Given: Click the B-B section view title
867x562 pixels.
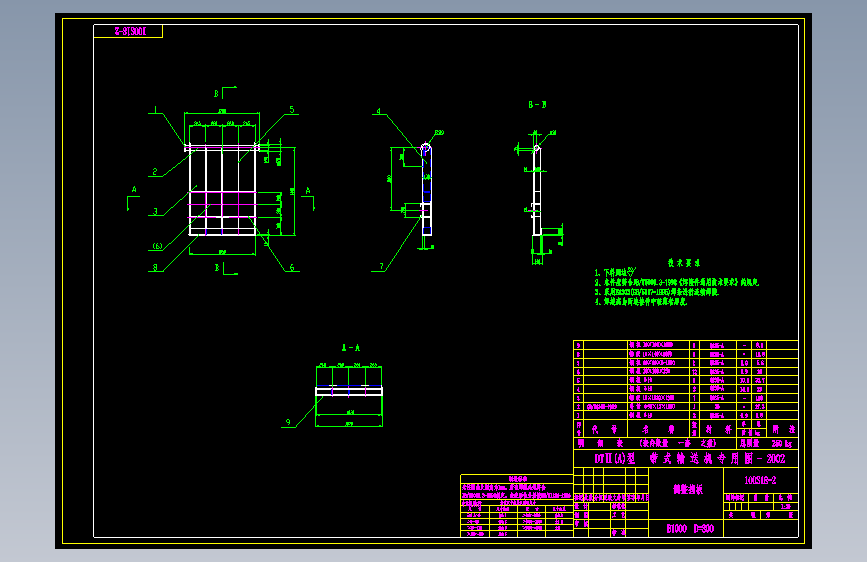Looking at the screenshot, I should [537, 105].
